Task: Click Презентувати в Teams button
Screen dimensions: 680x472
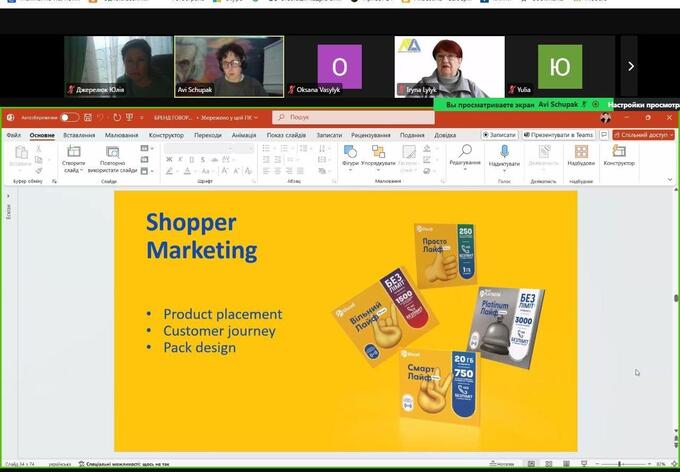Action: tap(558, 135)
